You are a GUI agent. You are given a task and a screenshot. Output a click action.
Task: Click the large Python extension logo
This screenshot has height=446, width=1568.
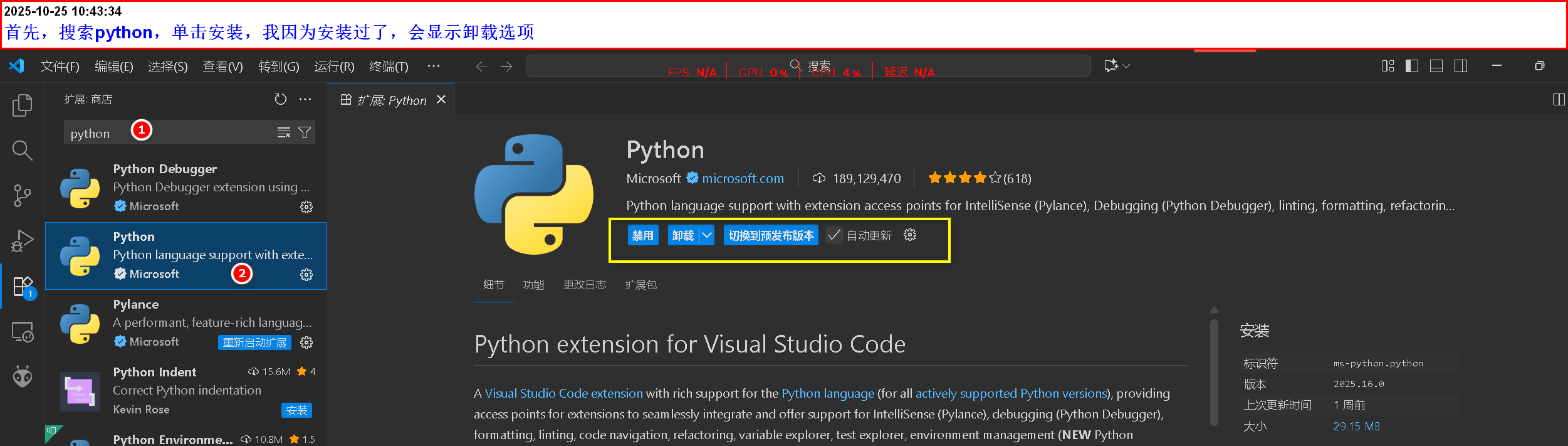534,194
